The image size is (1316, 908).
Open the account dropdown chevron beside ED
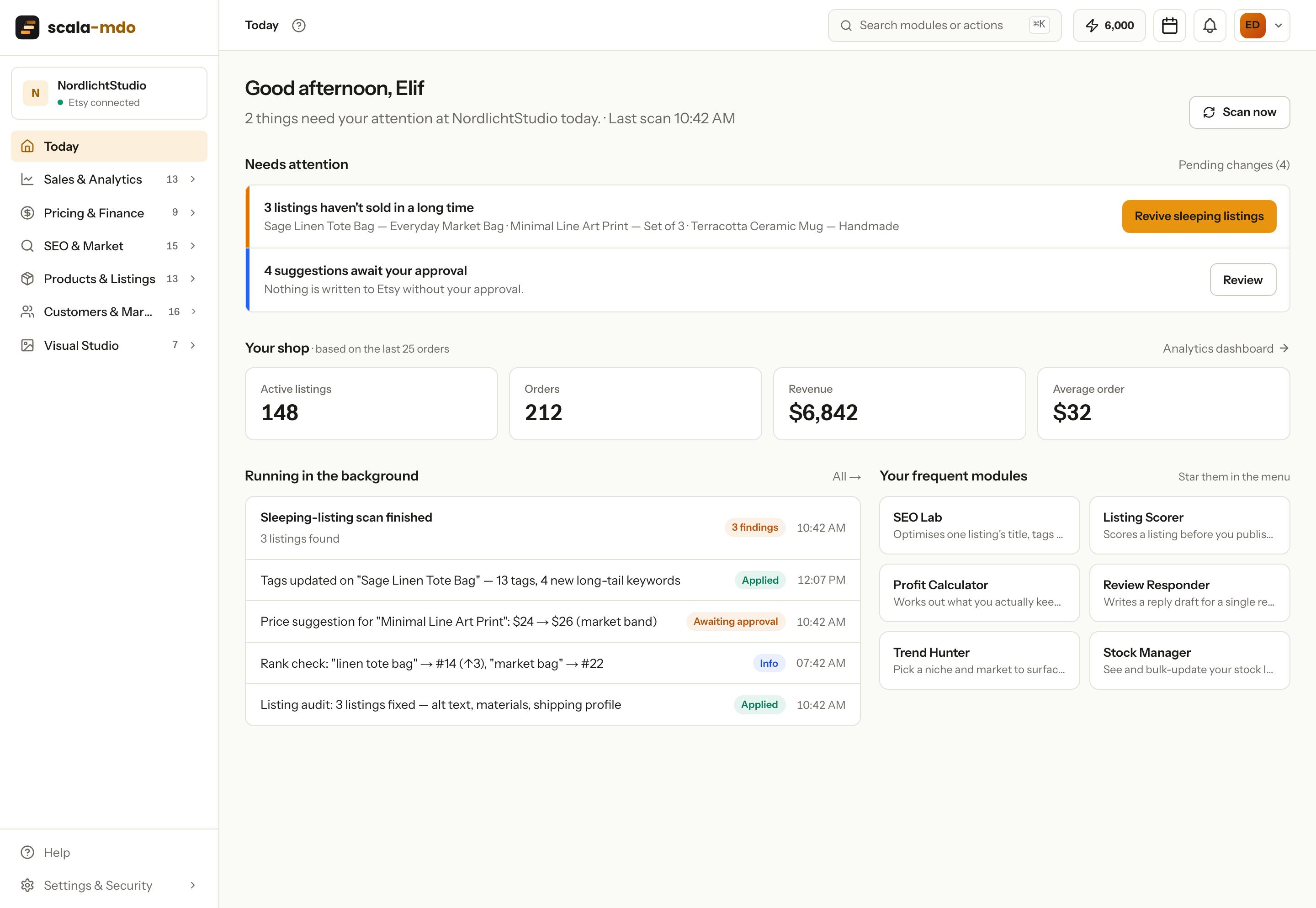pyautogui.click(x=1279, y=26)
